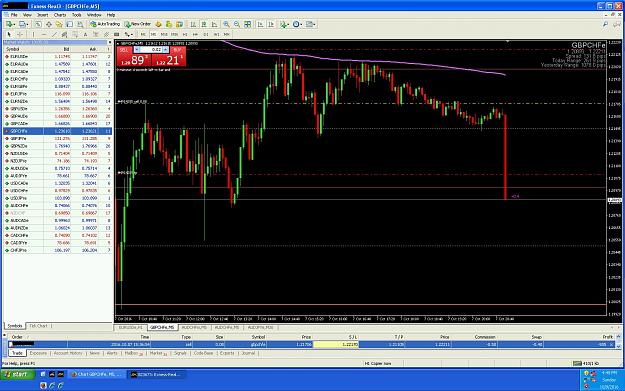This screenshot has width=625, height=391.
Task: Select the Fibonacci retracement tool
Action: pos(75,35)
